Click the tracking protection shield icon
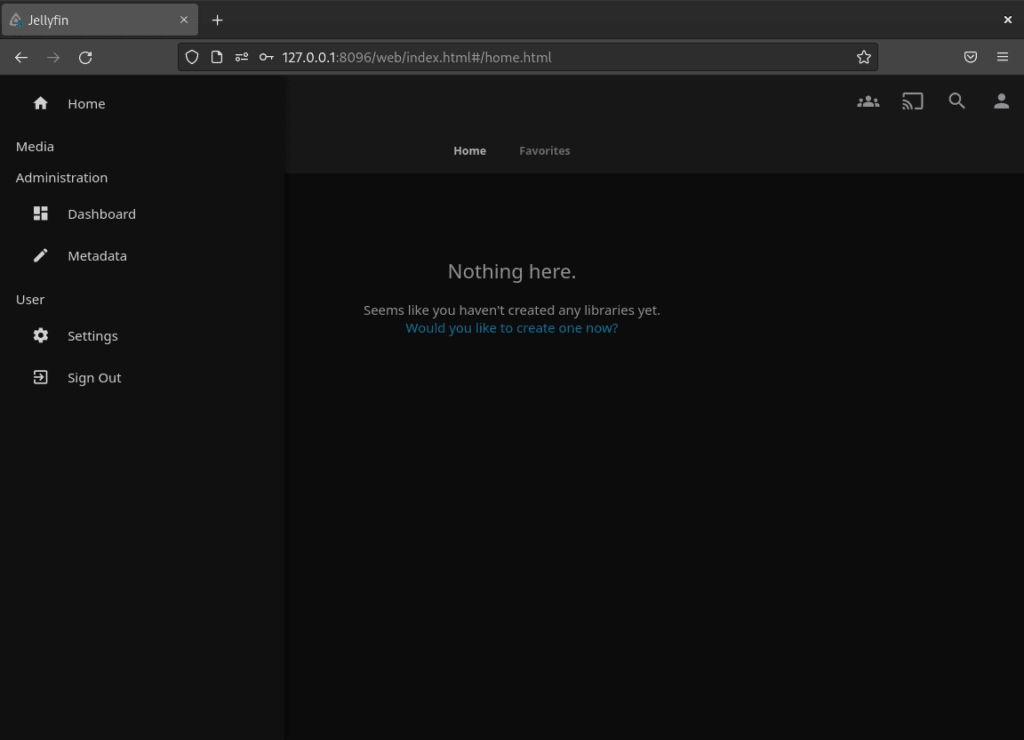Viewport: 1024px width, 740px height. [191, 57]
